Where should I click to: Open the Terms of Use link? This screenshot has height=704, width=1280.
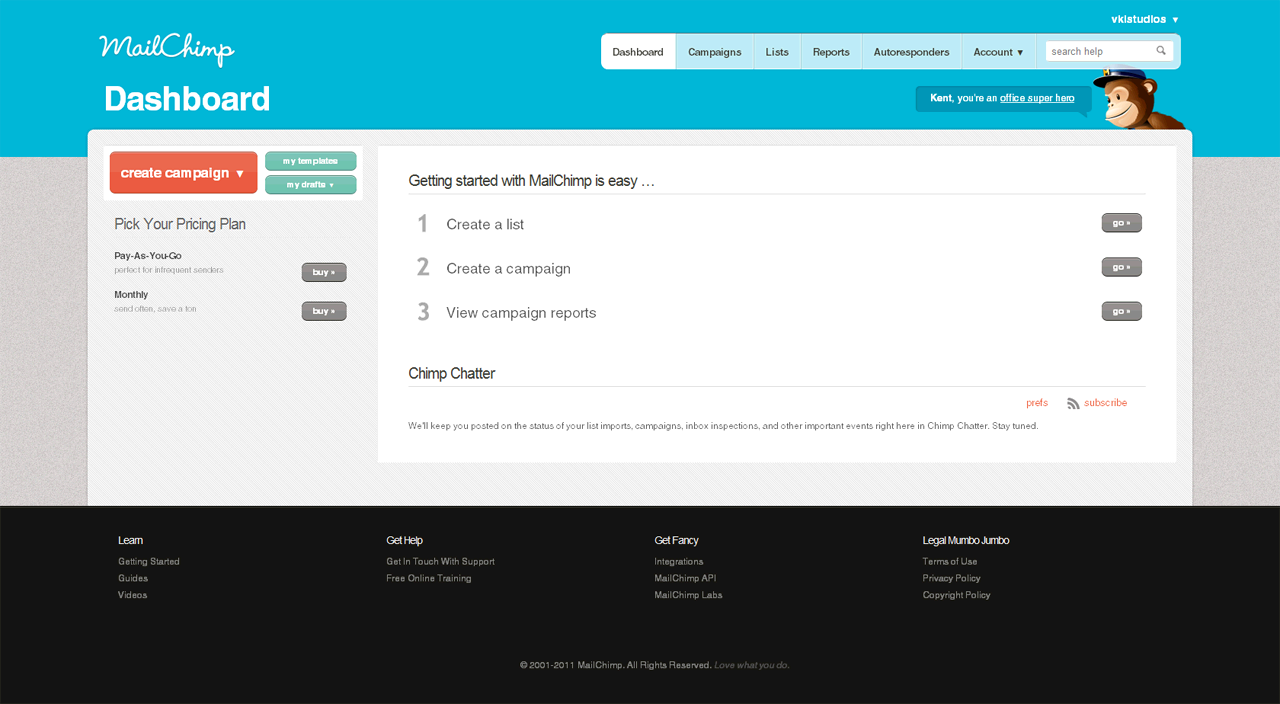click(x=950, y=562)
